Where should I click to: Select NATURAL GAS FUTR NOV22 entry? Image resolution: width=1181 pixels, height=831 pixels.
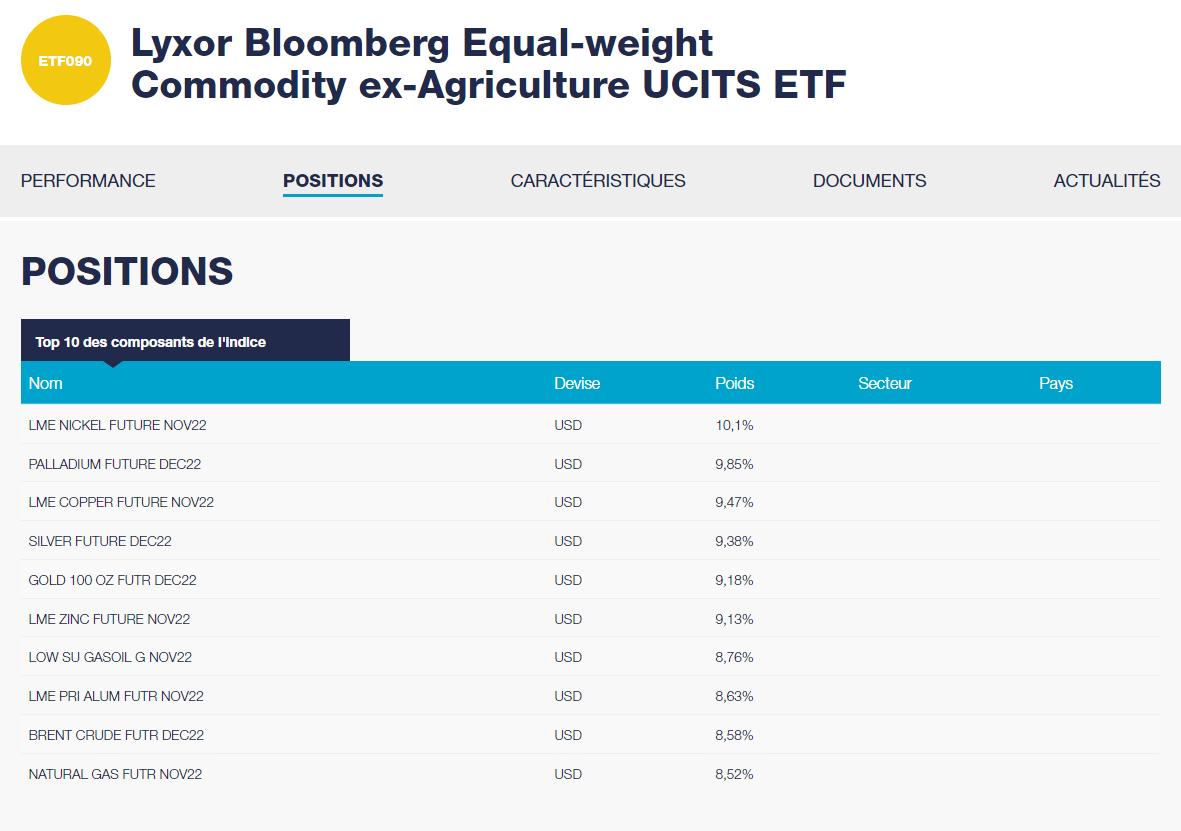[x=115, y=774]
